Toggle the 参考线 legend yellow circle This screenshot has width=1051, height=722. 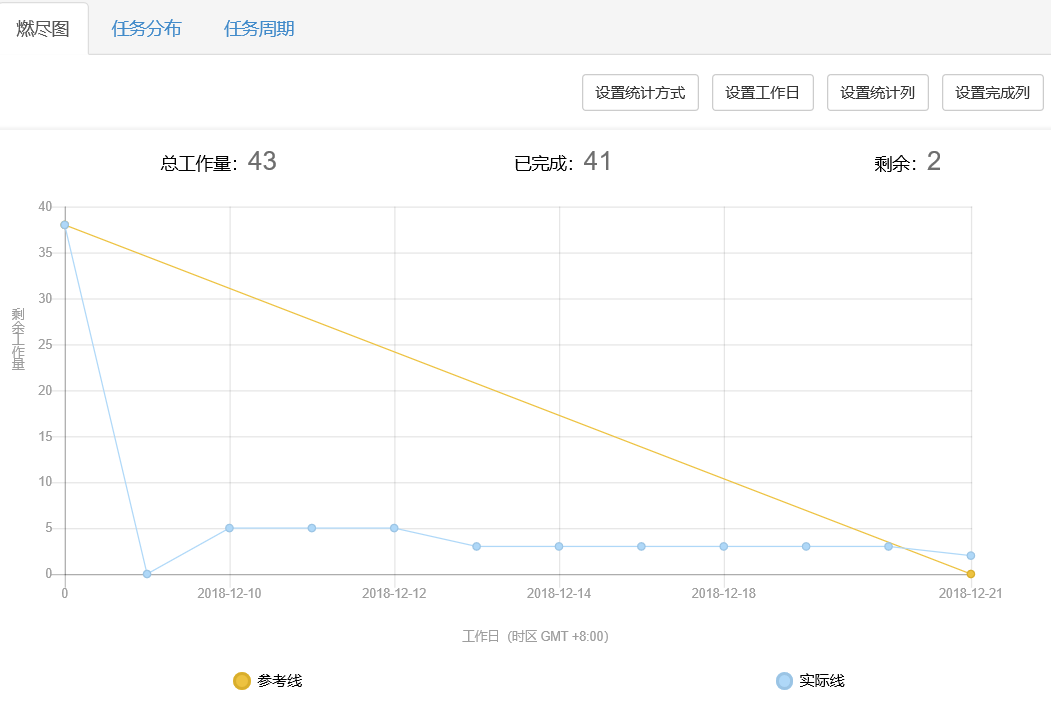[x=242, y=681]
